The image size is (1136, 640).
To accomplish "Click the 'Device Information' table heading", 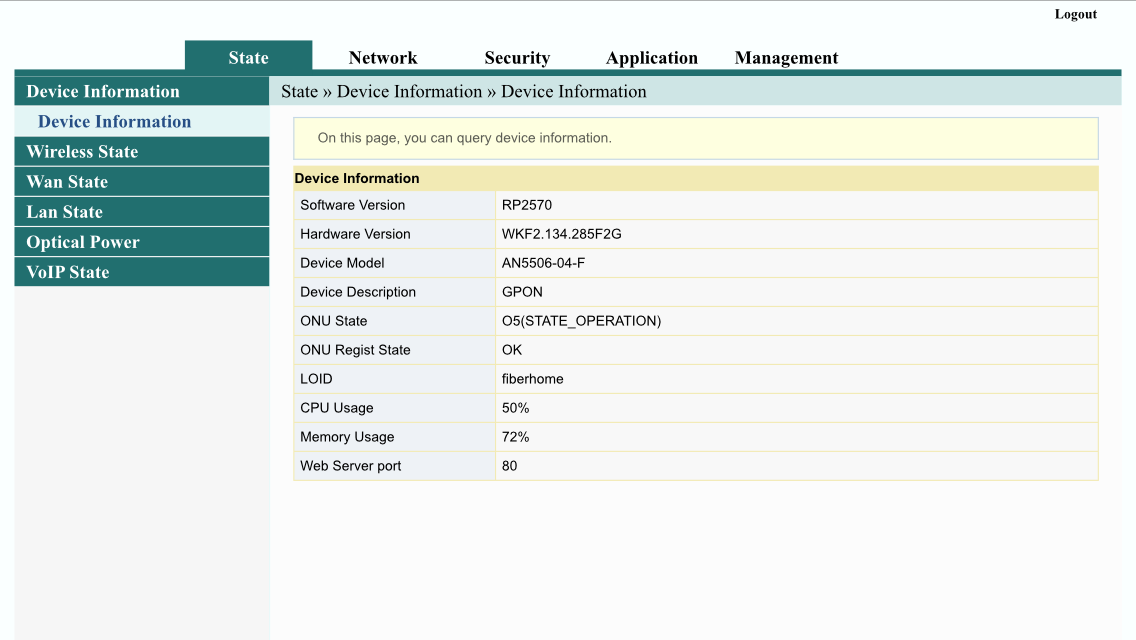I will coord(356,178).
